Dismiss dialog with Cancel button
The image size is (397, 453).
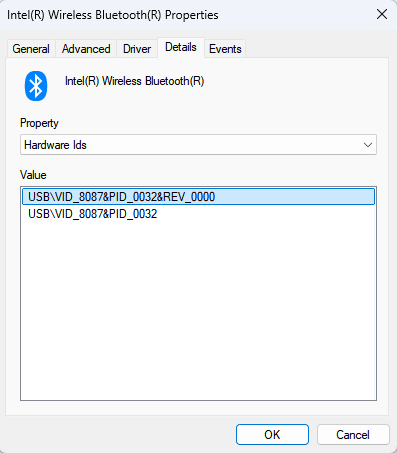[353, 434]
